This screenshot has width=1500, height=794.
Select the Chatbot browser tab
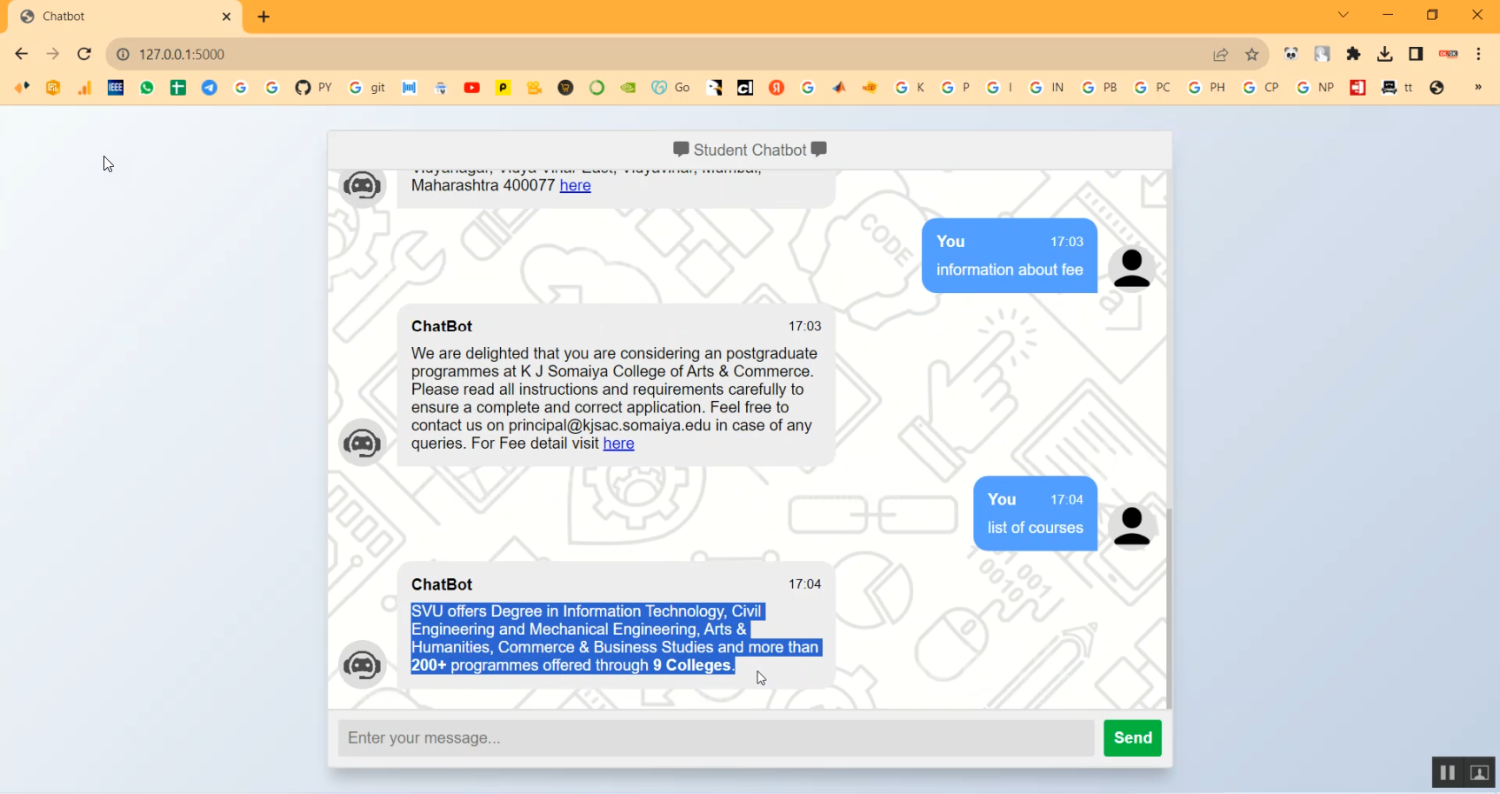click(123, 17)
